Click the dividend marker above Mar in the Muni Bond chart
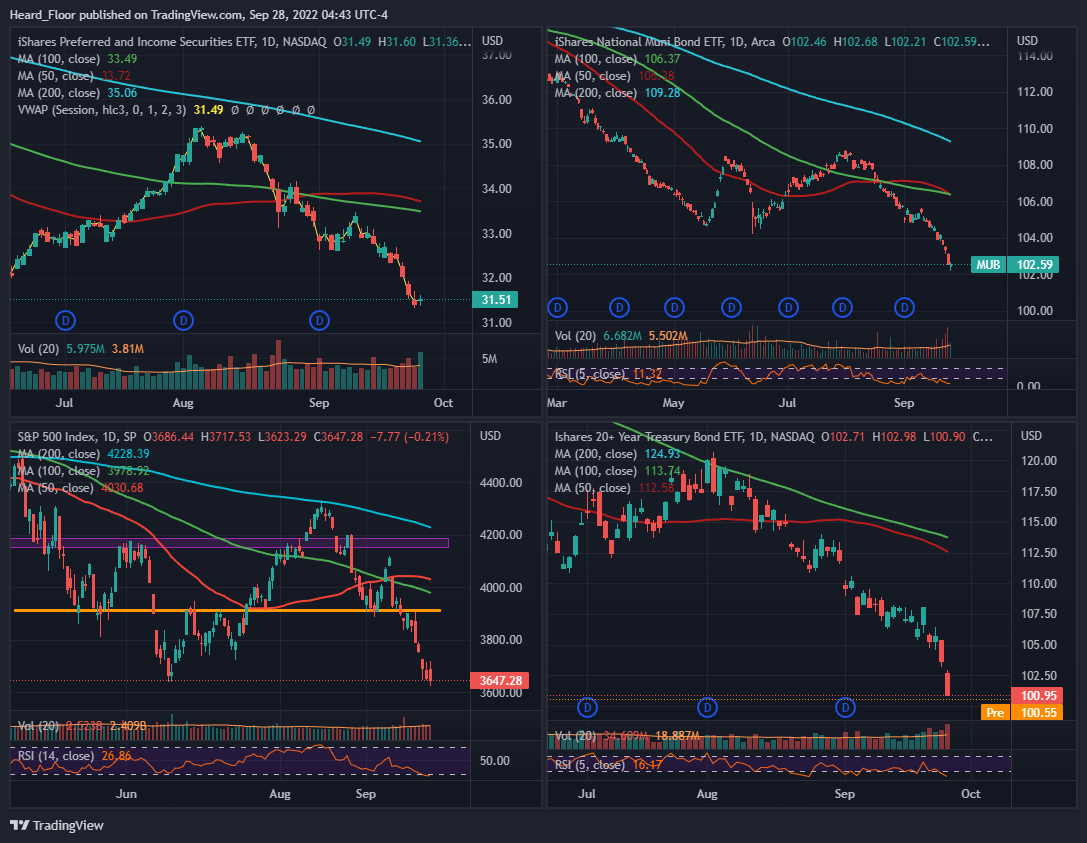The width and height of the screenshot is (1087, 843). click(557, 307)
